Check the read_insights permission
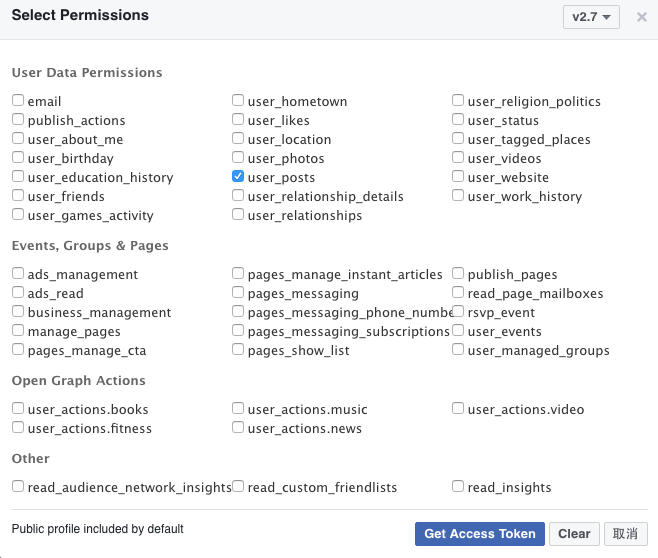 click(x=458, y=487)
